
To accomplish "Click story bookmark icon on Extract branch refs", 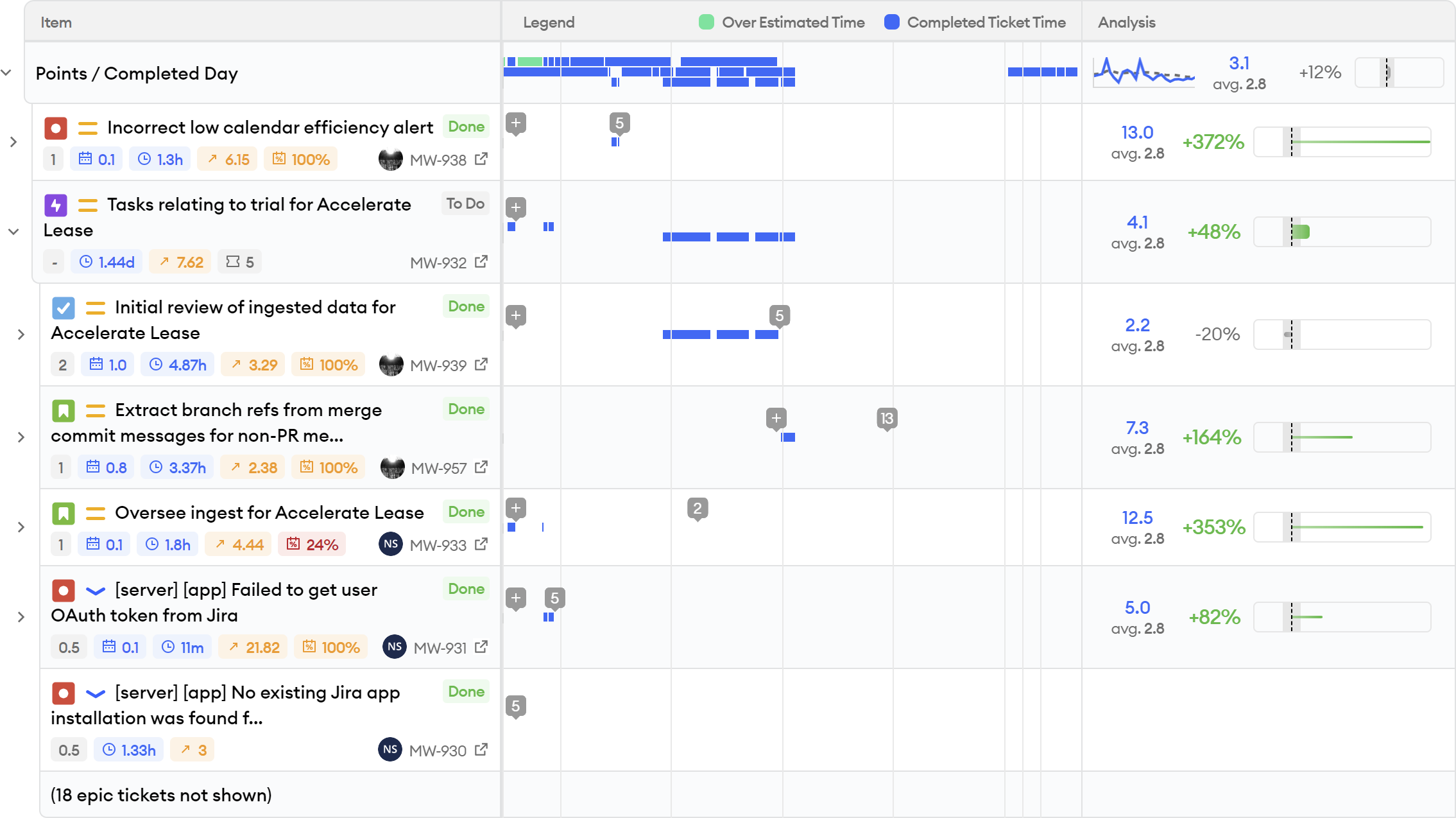I will pos(64,410).
